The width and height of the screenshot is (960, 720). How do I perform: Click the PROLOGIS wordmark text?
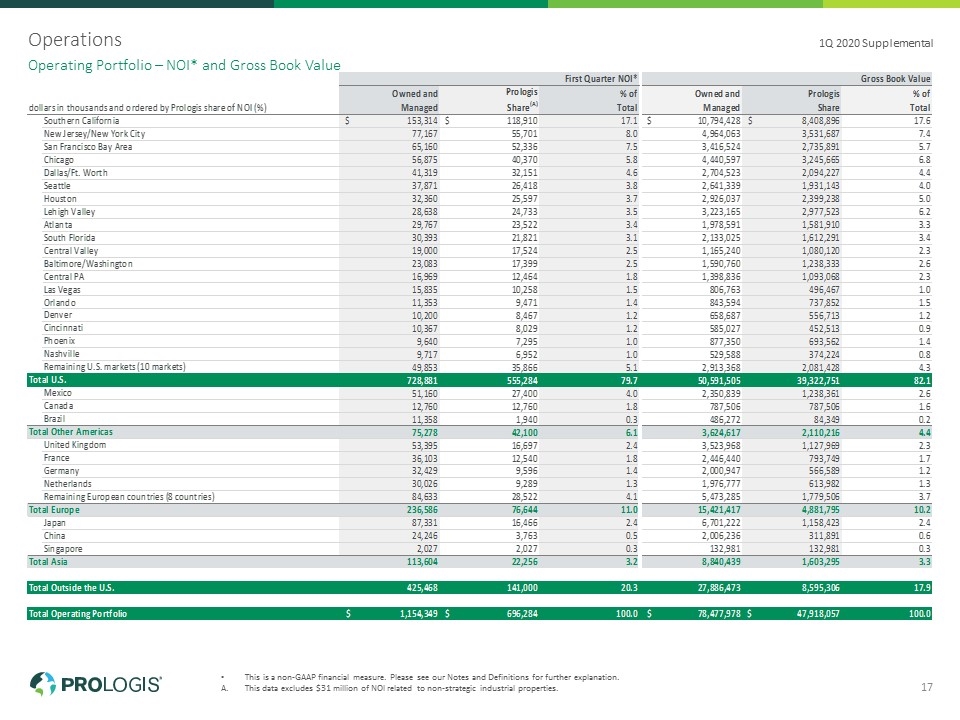click(x=111, y=684)
